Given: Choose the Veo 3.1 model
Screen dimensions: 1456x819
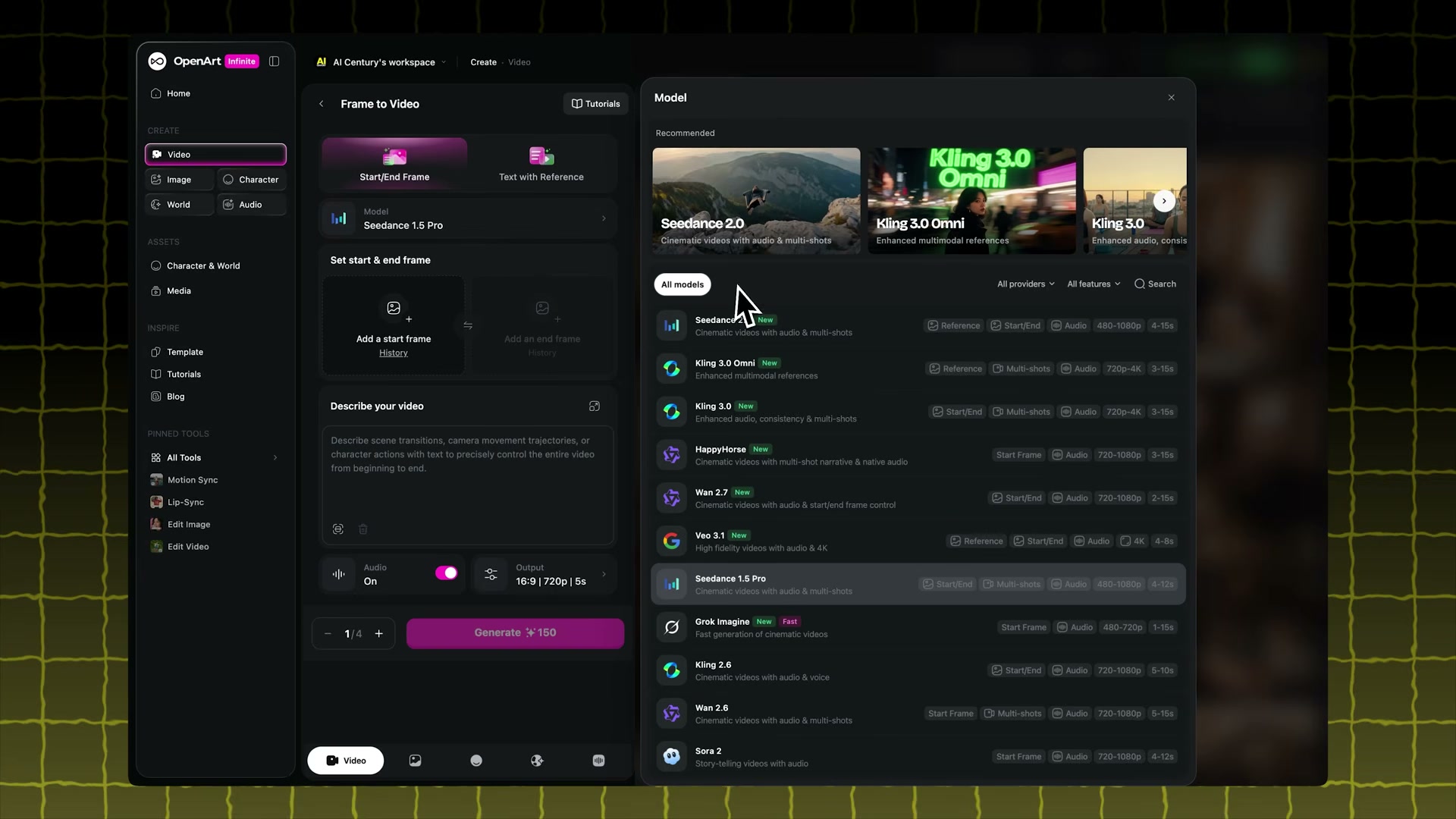Looking at the screenshot, I should click(x=918, y=541).
